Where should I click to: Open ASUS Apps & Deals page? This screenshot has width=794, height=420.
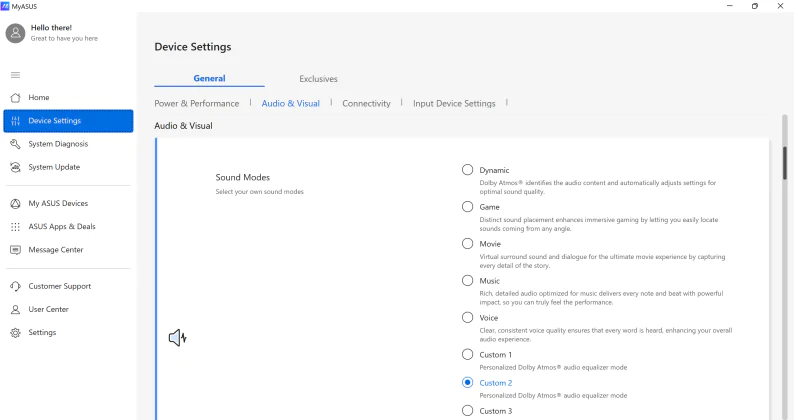pos(68,226)
